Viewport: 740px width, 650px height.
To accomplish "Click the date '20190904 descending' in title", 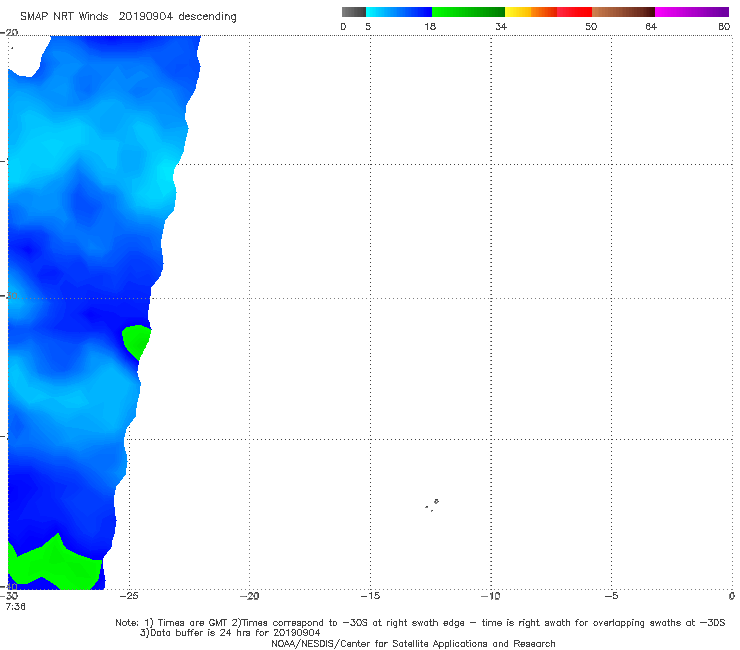I will pyautogui.click(x=177, y=17).
